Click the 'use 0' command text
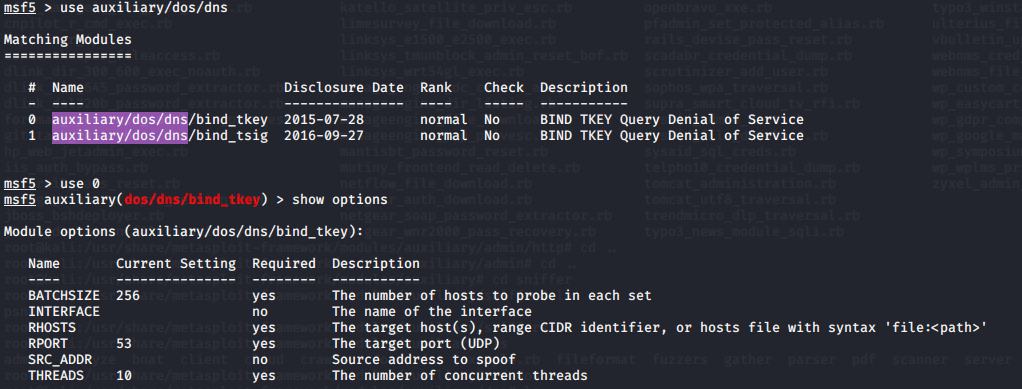Screen dimensions: 1022x389 80,183
